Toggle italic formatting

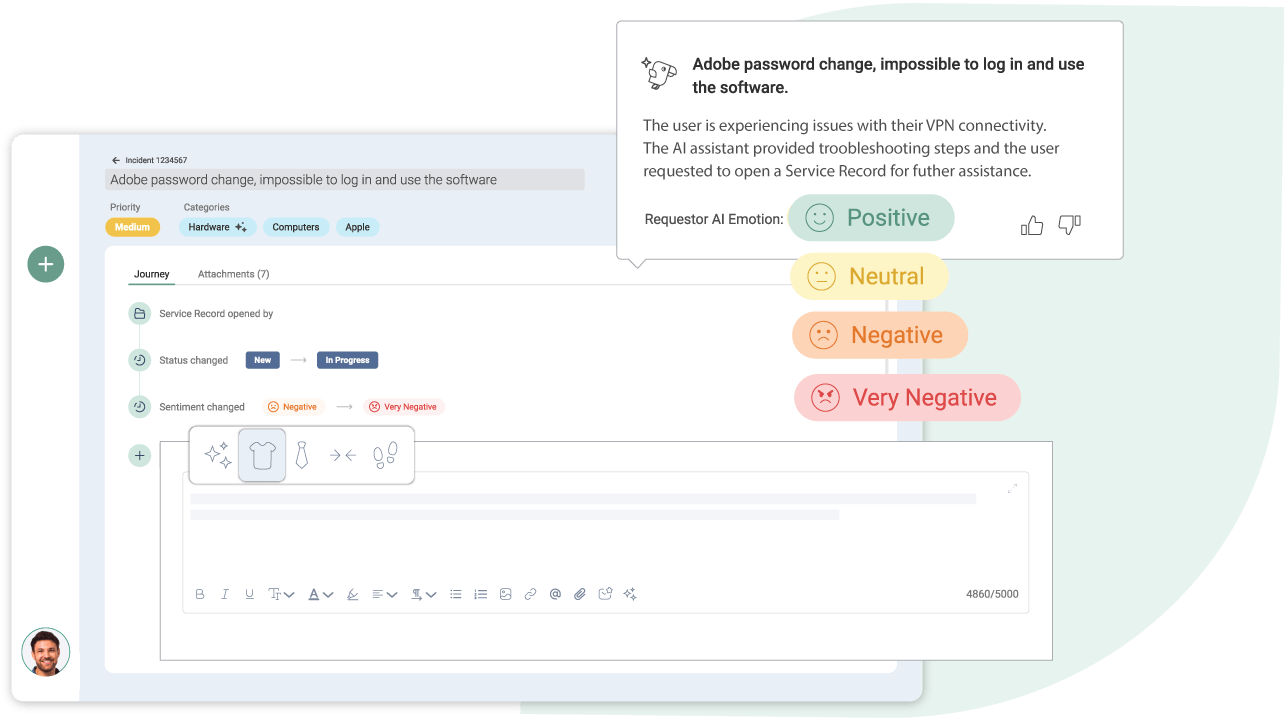(225, 594)
